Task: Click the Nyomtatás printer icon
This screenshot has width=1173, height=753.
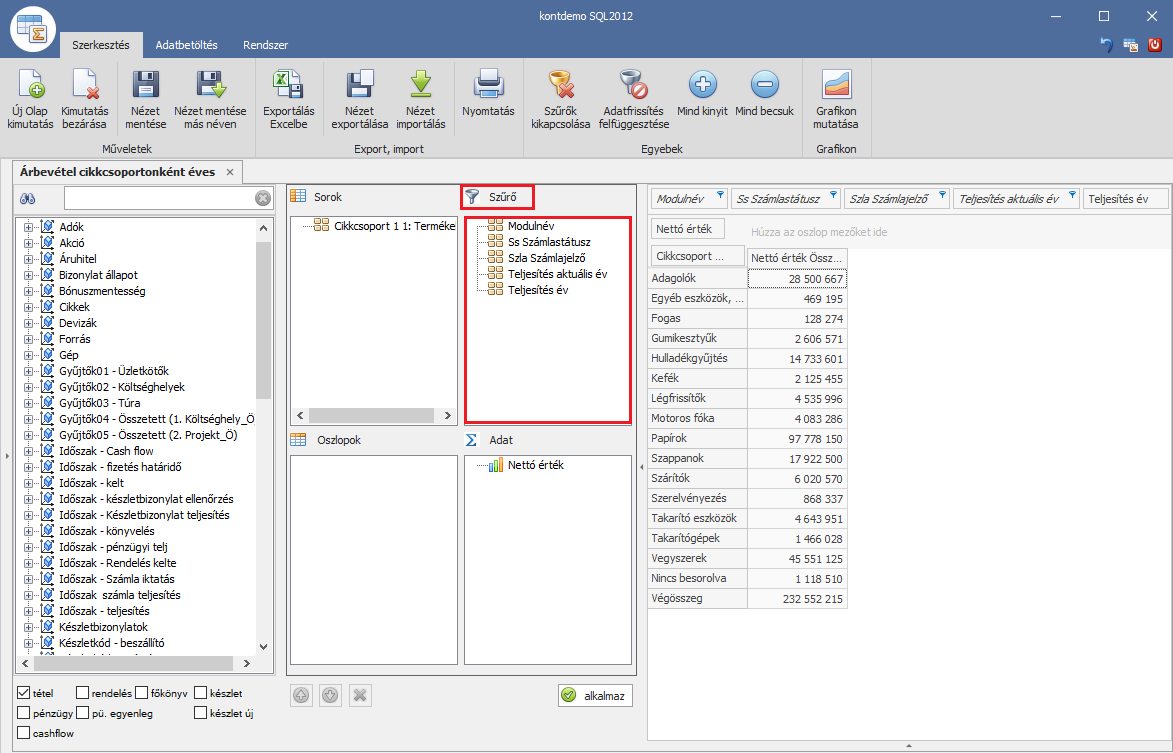Action: click(488, 84)
